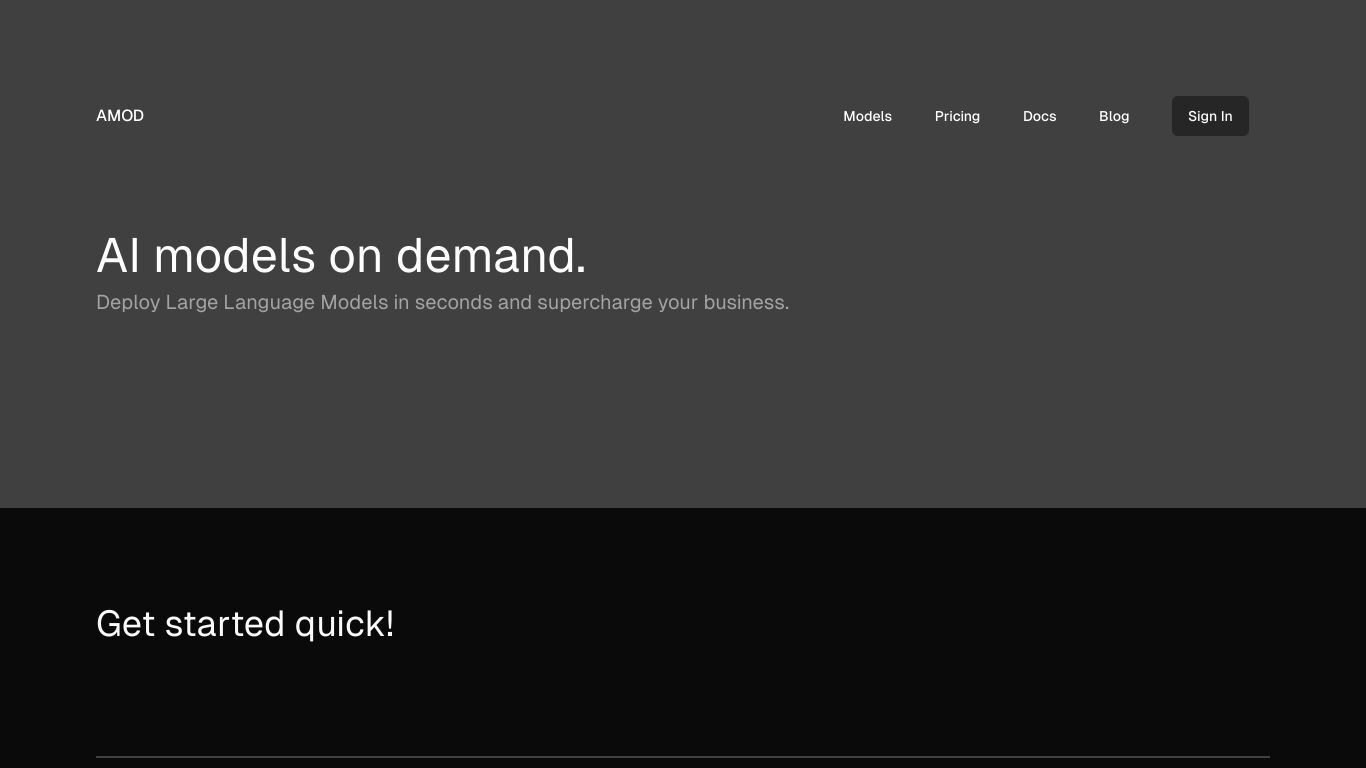Visit the Blog from the top navigation
This screenshot has height=768, width=1366.
coord(1114,116)
